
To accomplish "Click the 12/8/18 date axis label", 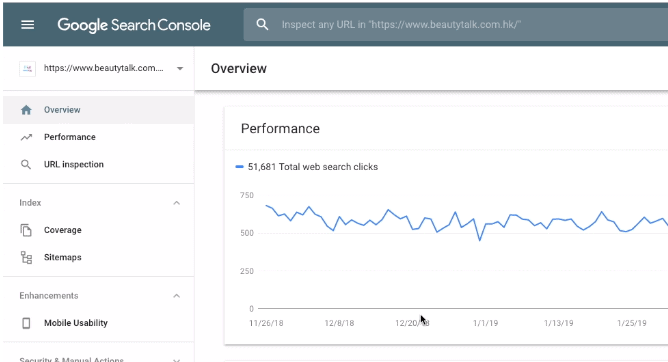I will 339,323.
